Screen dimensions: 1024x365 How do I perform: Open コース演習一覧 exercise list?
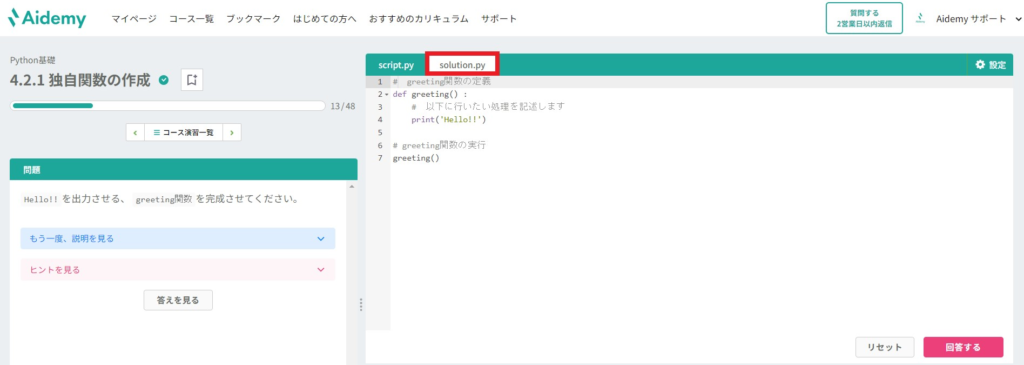(184, 133)
